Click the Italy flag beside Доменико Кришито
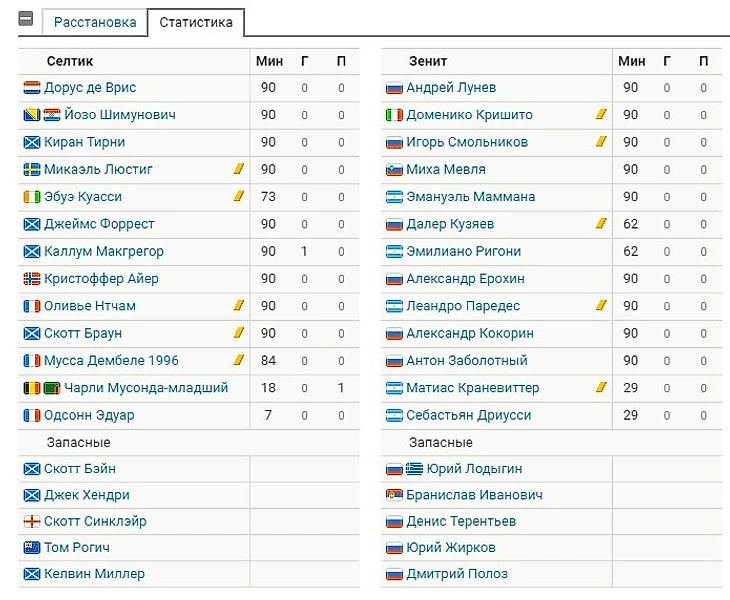 pyautogui.click(x=394, y=115)
